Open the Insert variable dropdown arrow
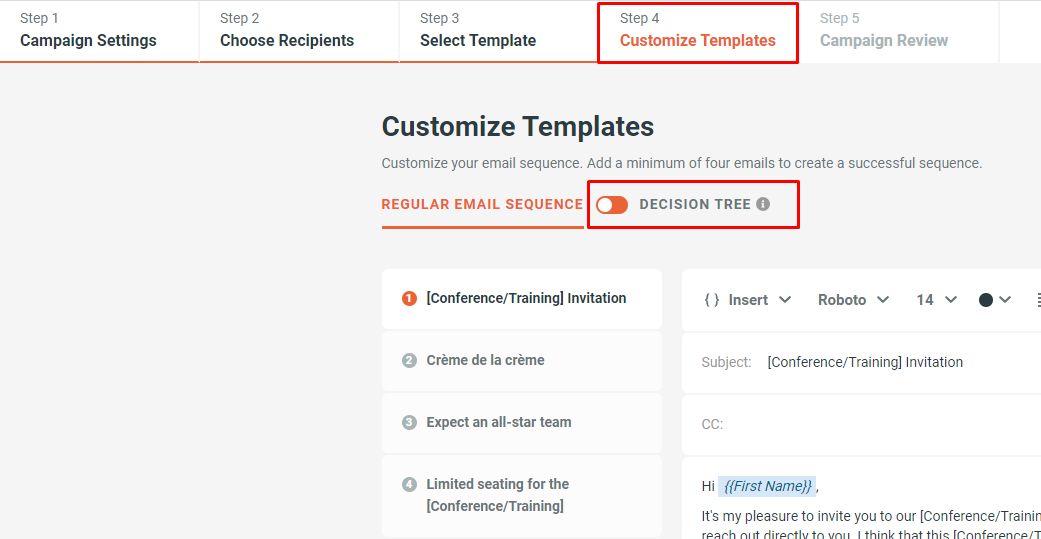This screenshot has width=1041, height=539. (785, 300)
